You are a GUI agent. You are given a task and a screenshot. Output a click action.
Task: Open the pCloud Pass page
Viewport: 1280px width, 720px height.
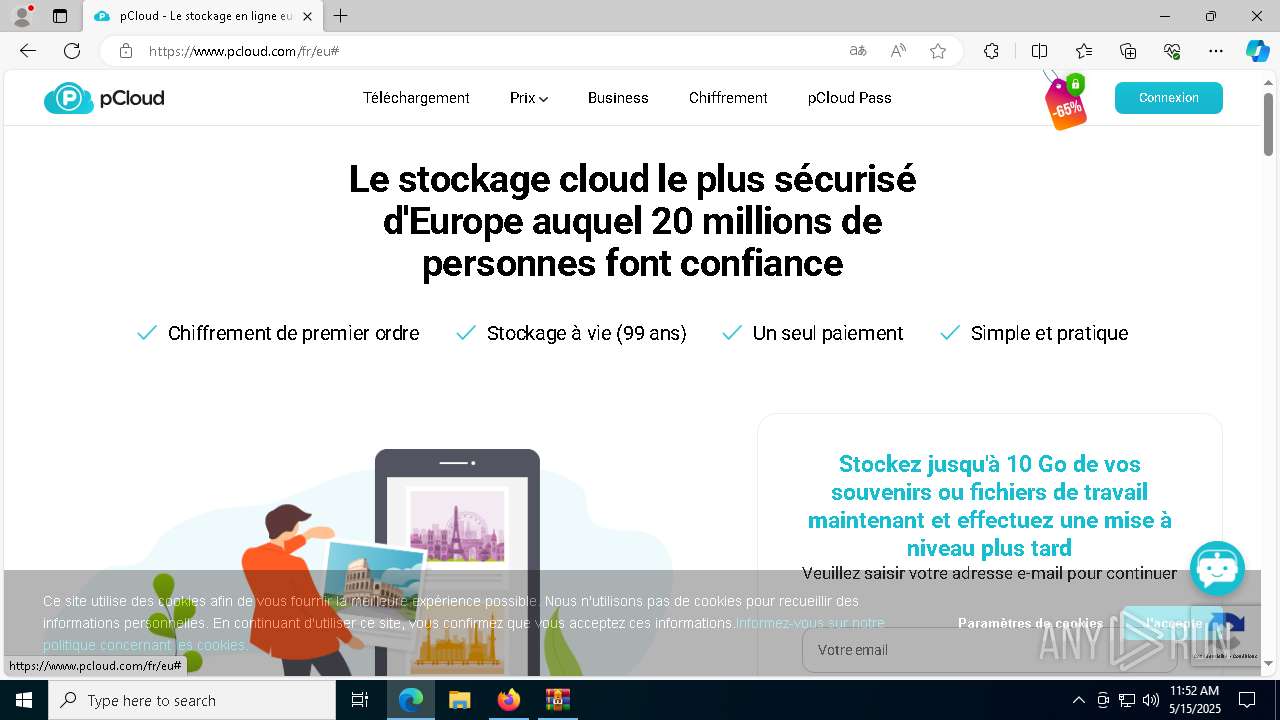849,98
